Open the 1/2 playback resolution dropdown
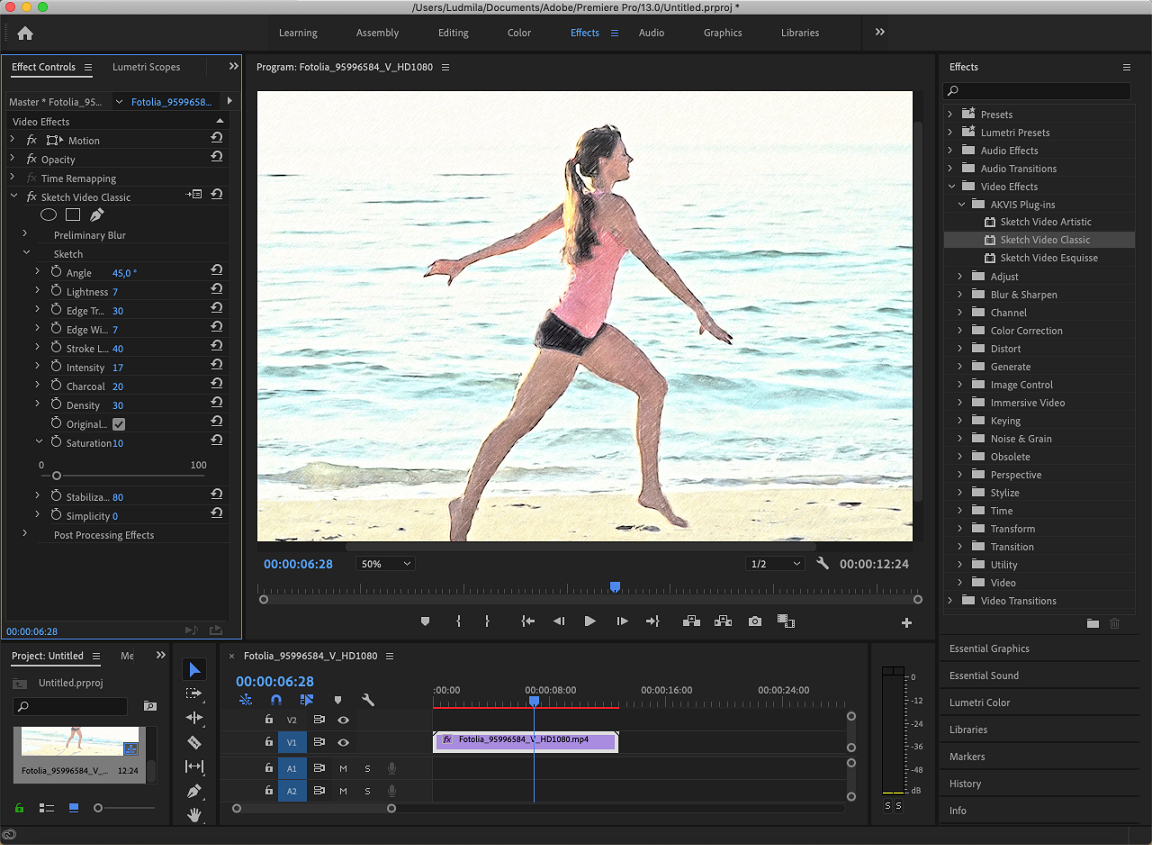The image size is (1152, 845). coord(775,564)
